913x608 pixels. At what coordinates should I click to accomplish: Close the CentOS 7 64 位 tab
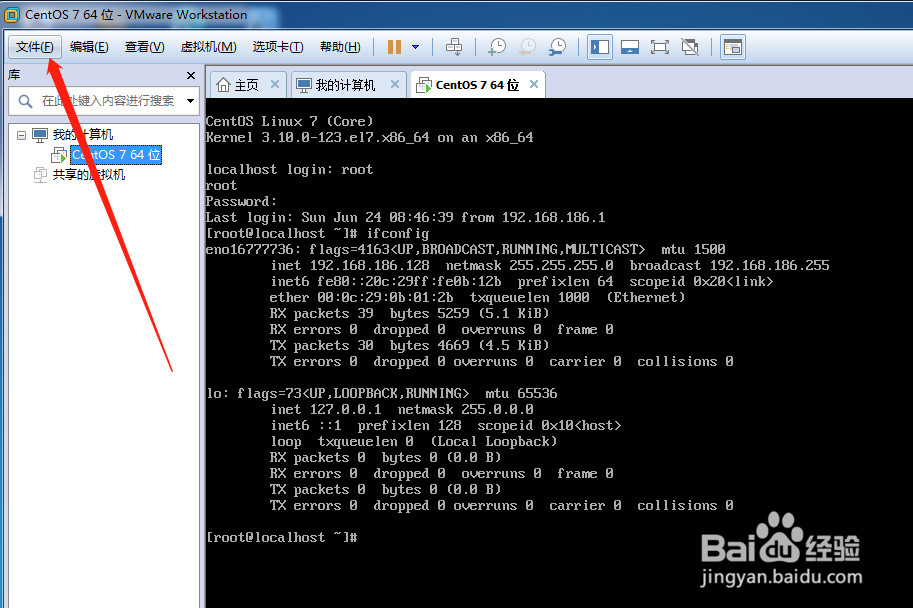(x=533, y=84)
